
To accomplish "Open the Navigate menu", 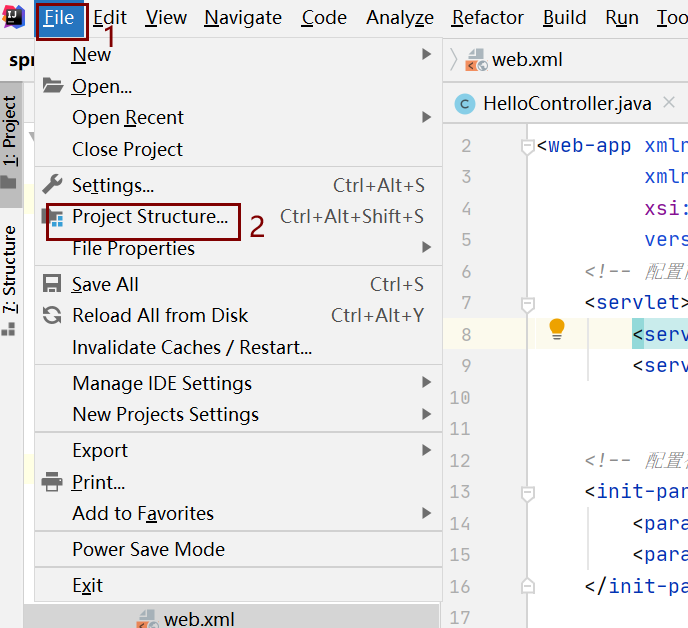I will (x=243, y=17).
